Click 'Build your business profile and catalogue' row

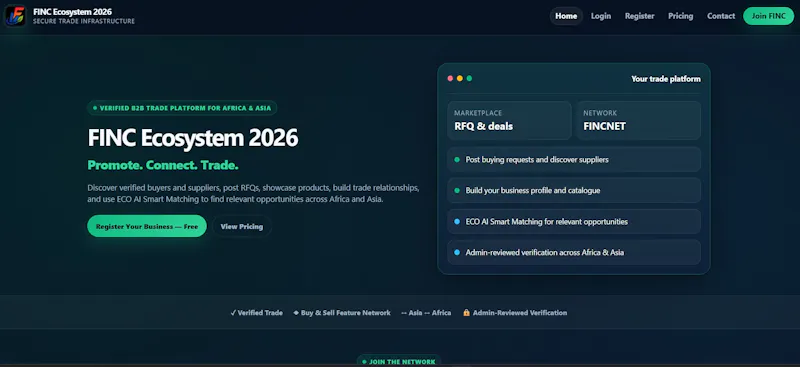click(x=574, y=190)
